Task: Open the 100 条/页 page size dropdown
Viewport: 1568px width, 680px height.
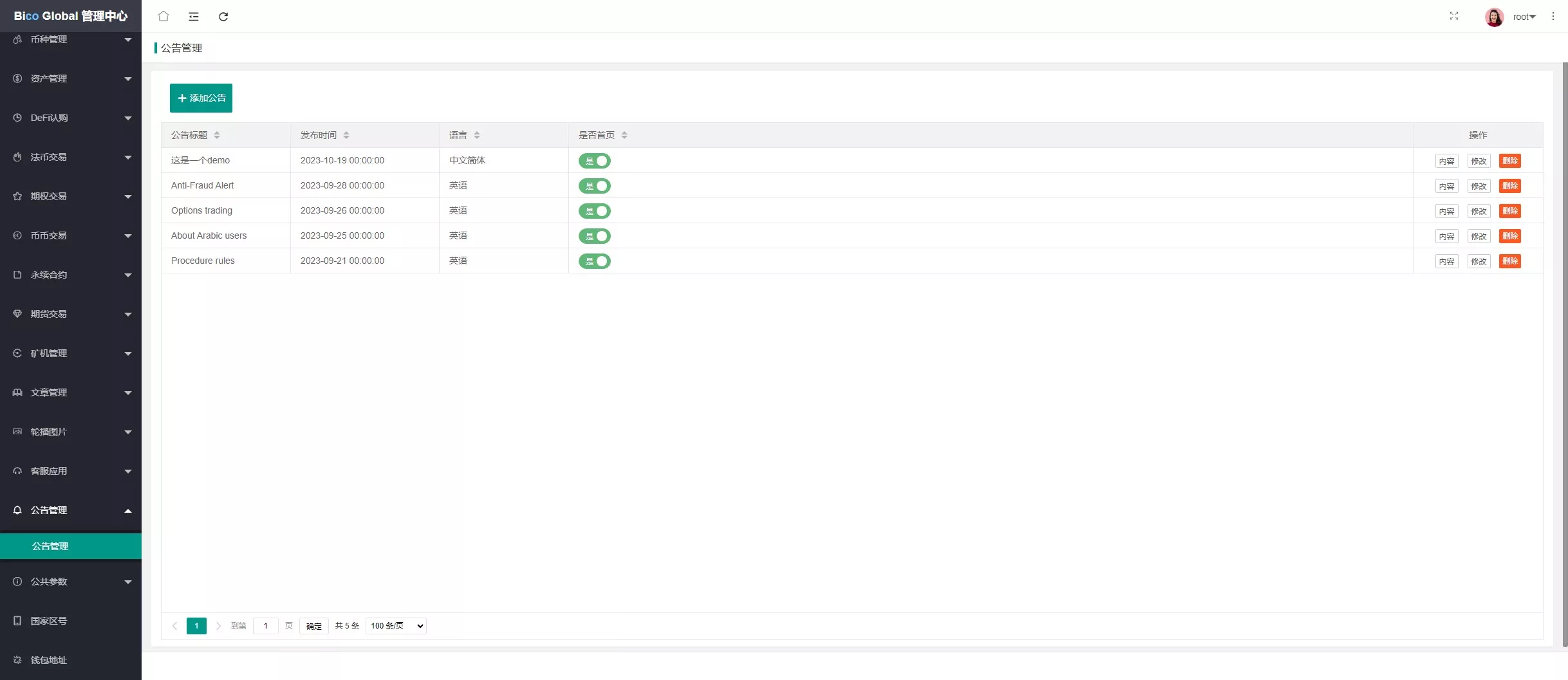Action: pos(396,626)
